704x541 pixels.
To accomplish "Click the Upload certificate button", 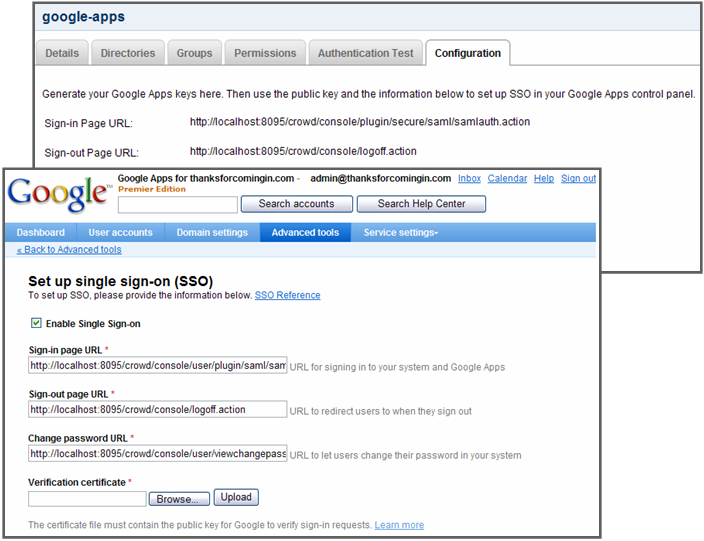I will point(236,497).
